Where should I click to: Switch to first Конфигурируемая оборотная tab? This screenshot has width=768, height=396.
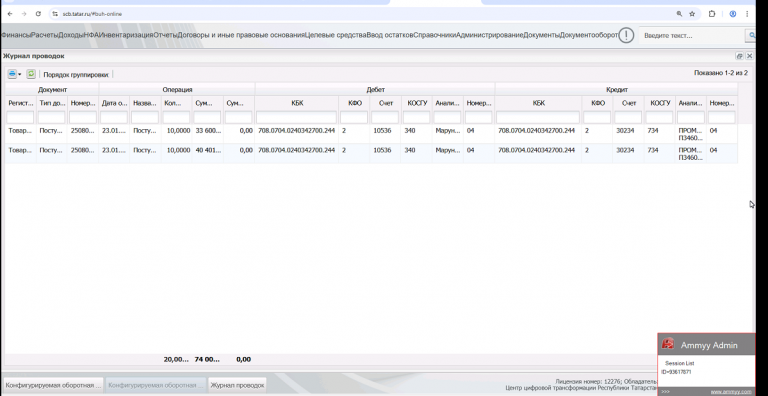coord(53,385)
